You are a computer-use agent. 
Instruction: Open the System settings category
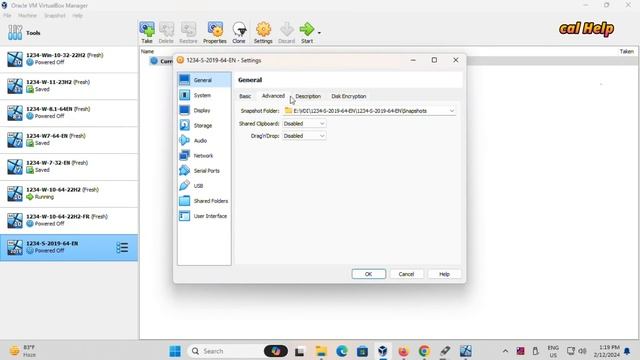tap(204, 95)
